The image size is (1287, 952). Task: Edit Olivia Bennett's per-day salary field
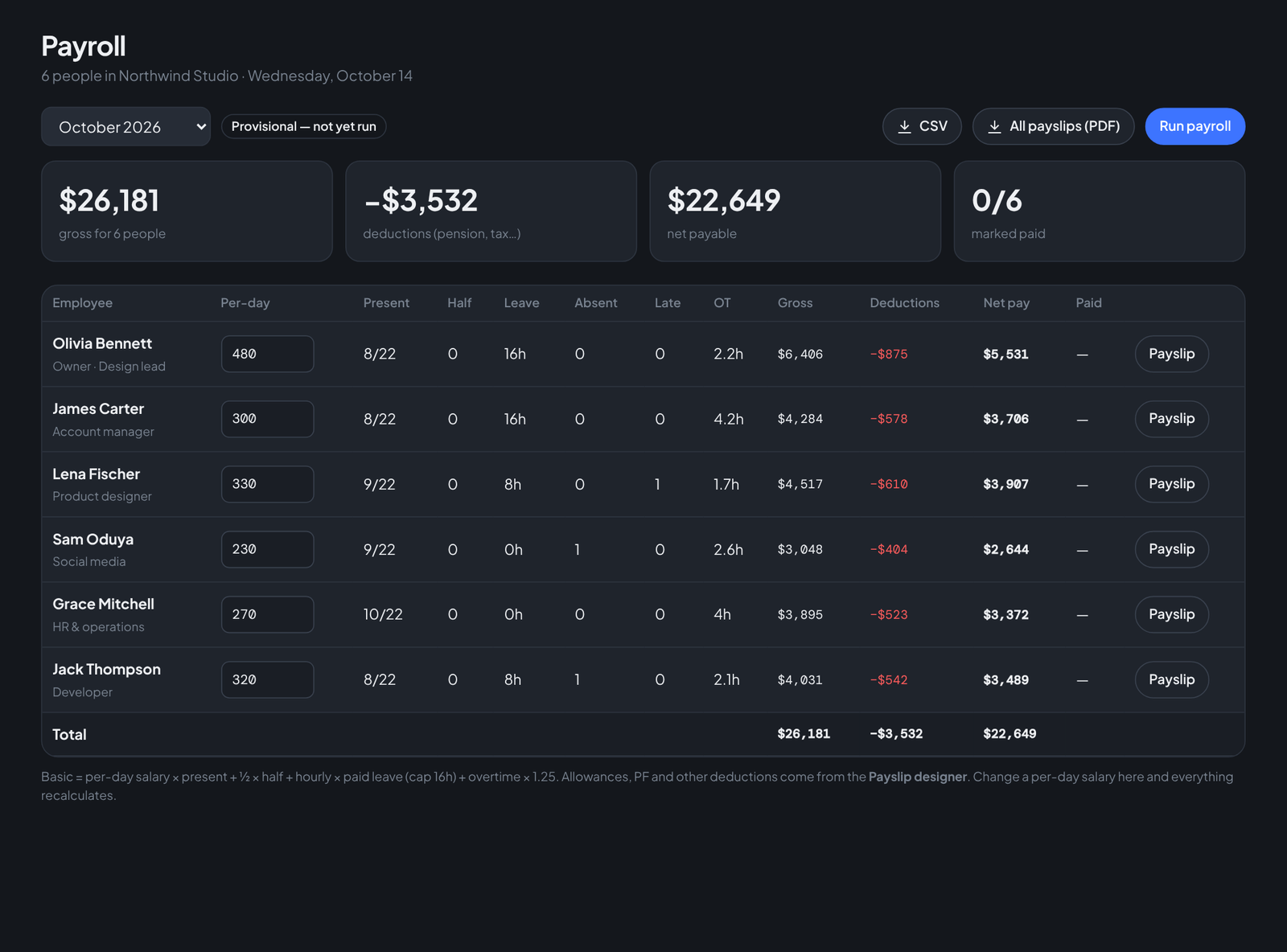click(267, 354)
